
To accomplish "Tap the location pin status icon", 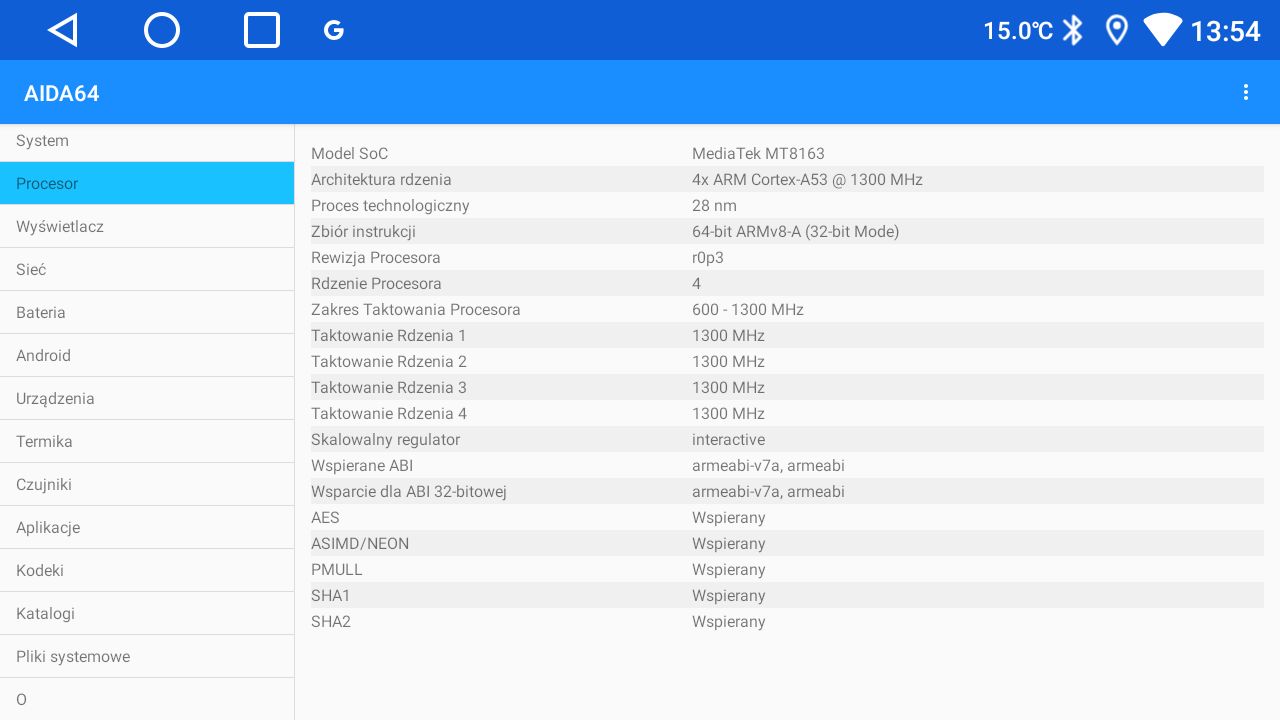I will [1117, 30].
